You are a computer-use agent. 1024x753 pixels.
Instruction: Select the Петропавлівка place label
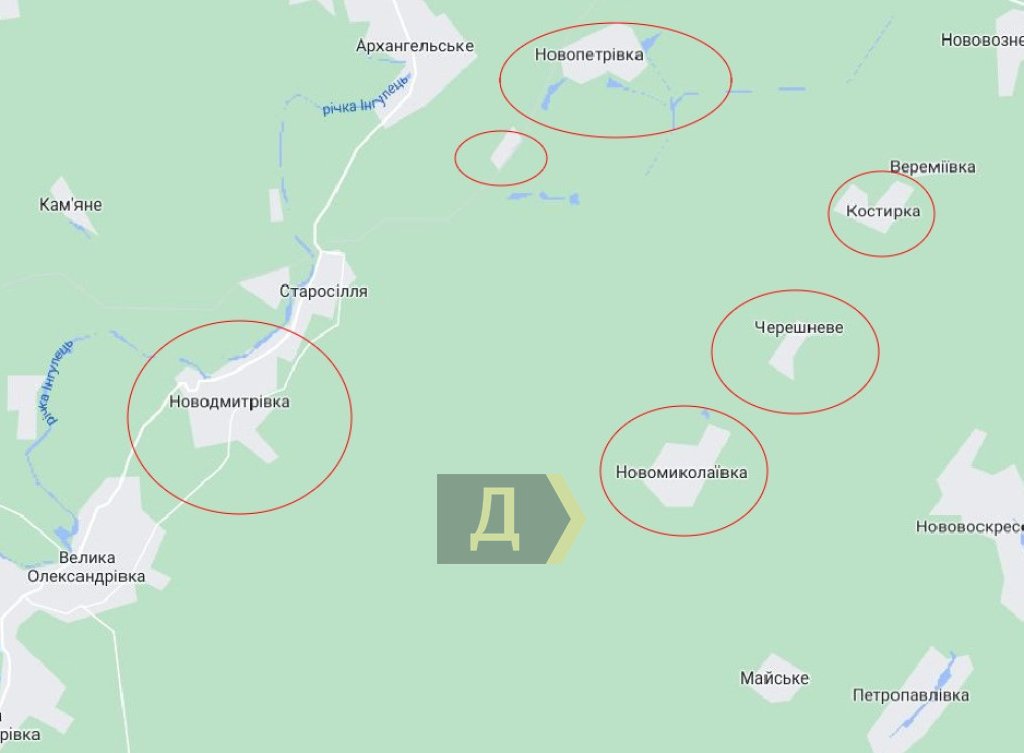click(910, 695)
